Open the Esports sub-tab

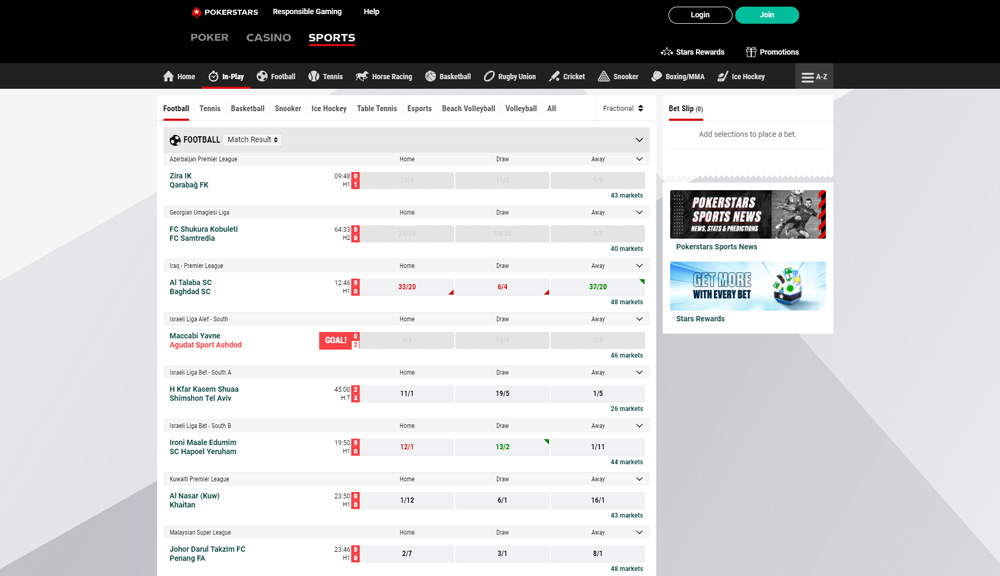419,108
